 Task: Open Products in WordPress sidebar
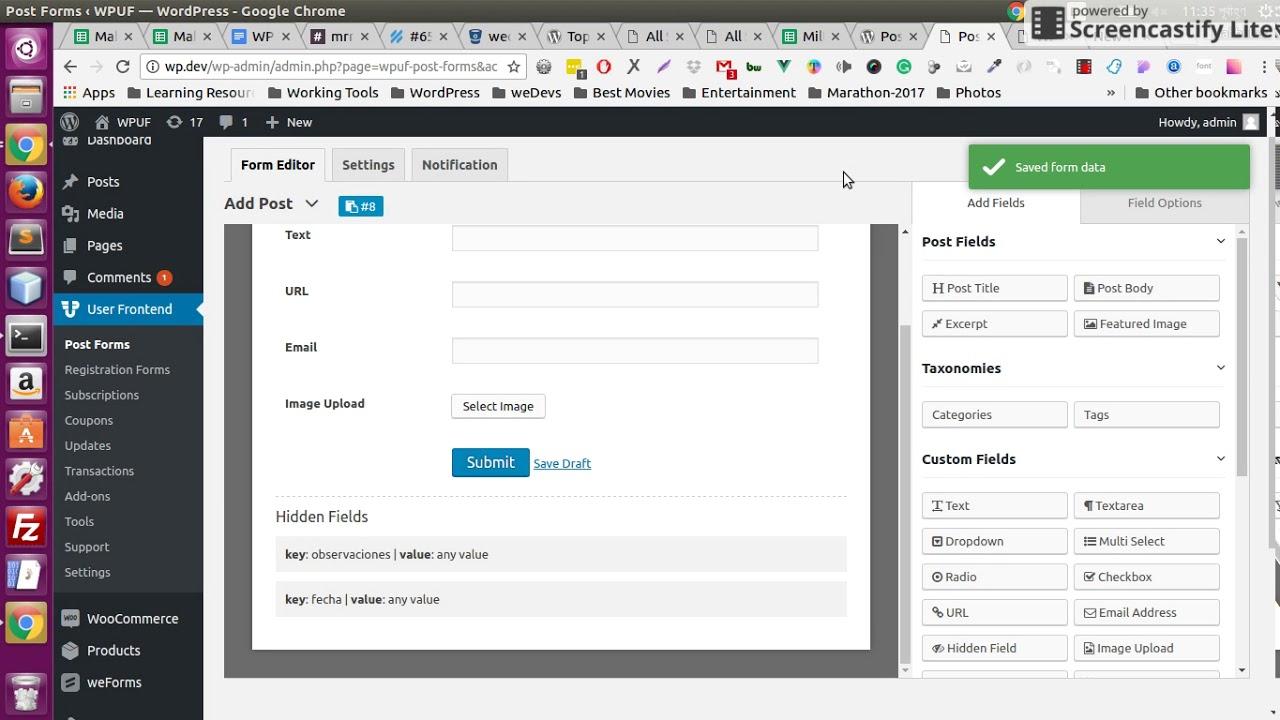coord(113,650)
